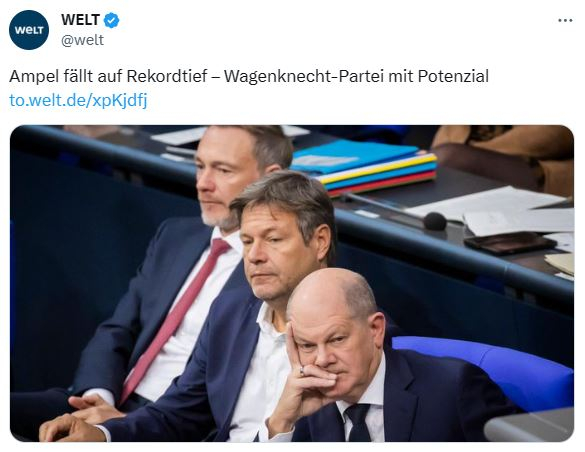Click the word Wagenknecht-Partei in the tweet
Screen dimensions: 585x452
click(304, 76)
